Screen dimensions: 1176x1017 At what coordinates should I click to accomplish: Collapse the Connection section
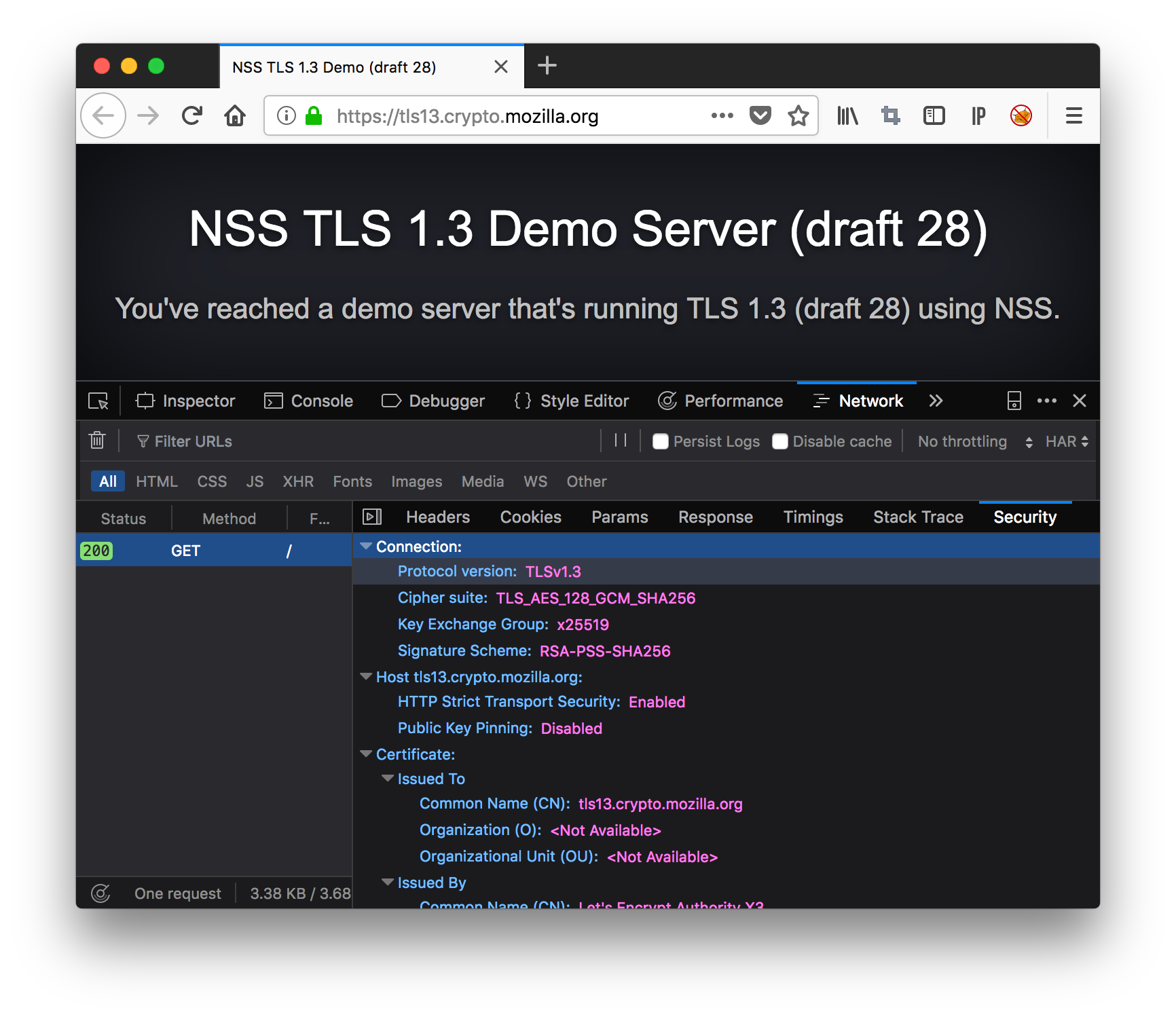coord(366,547)
